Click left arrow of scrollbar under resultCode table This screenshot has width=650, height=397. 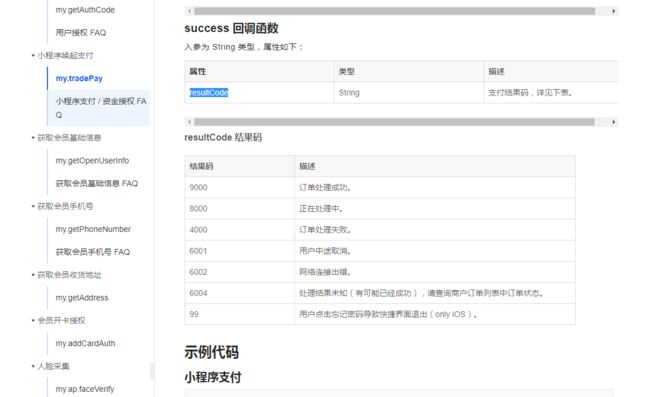click(189, 122)
